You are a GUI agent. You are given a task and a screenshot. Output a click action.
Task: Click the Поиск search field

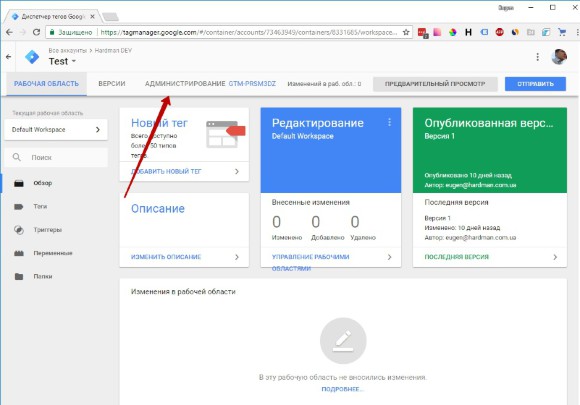pos(56,158)
